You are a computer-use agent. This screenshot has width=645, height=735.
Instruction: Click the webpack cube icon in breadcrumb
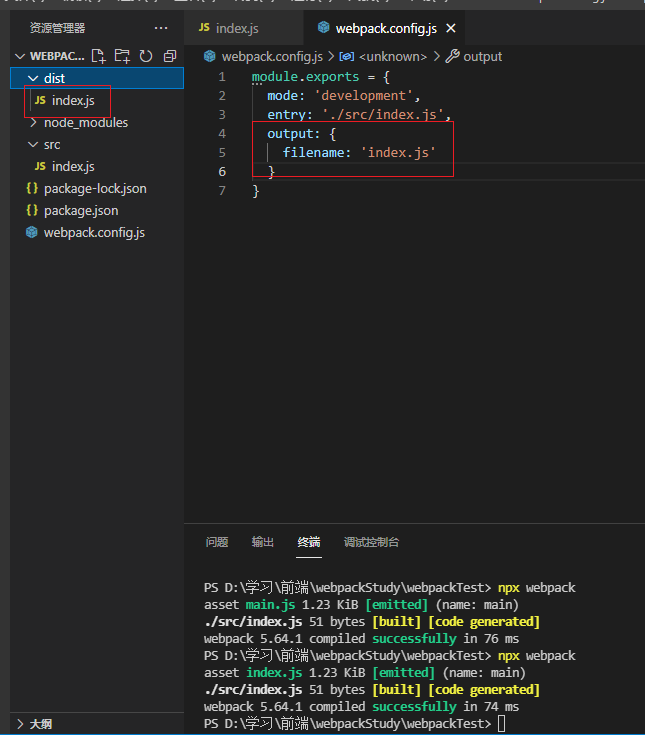pyautogui.click(x=210, y=56)
